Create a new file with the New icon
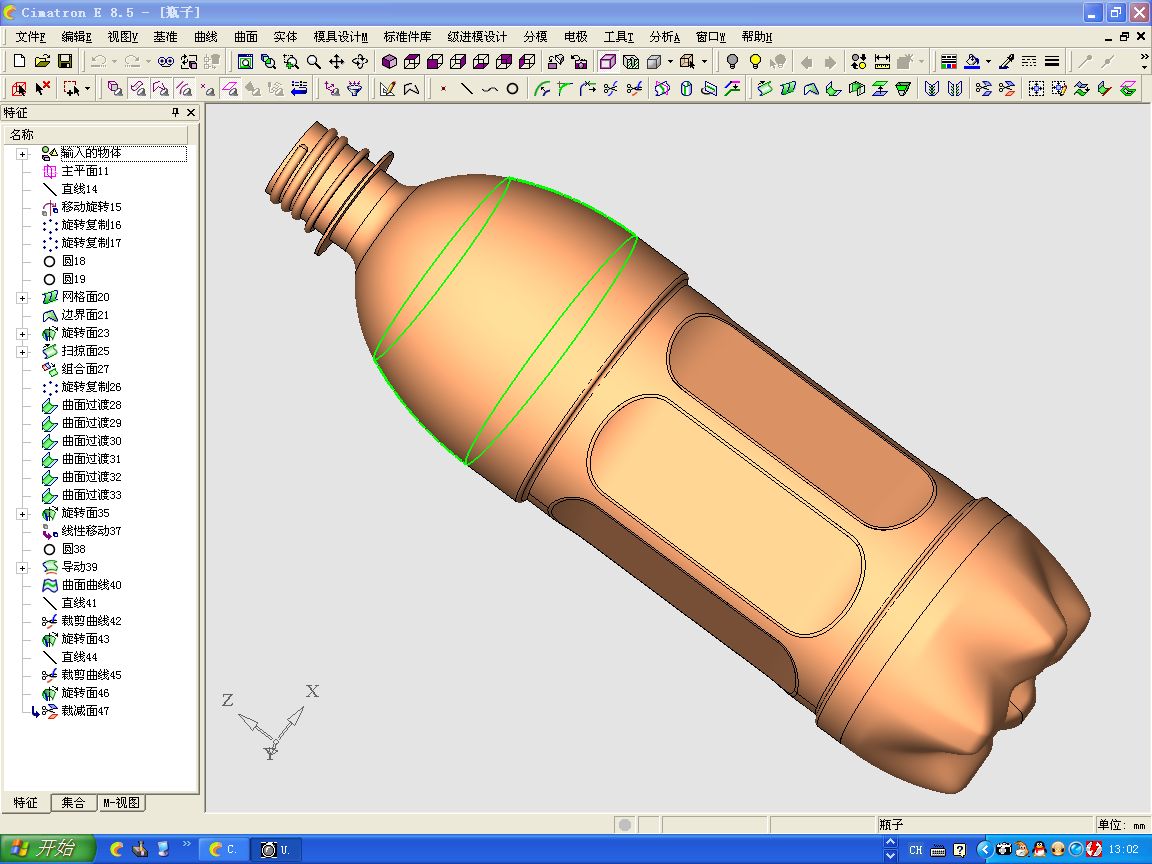Image resolution: width=1152 pixels, height=864 pixels. [x=20, y=62]
